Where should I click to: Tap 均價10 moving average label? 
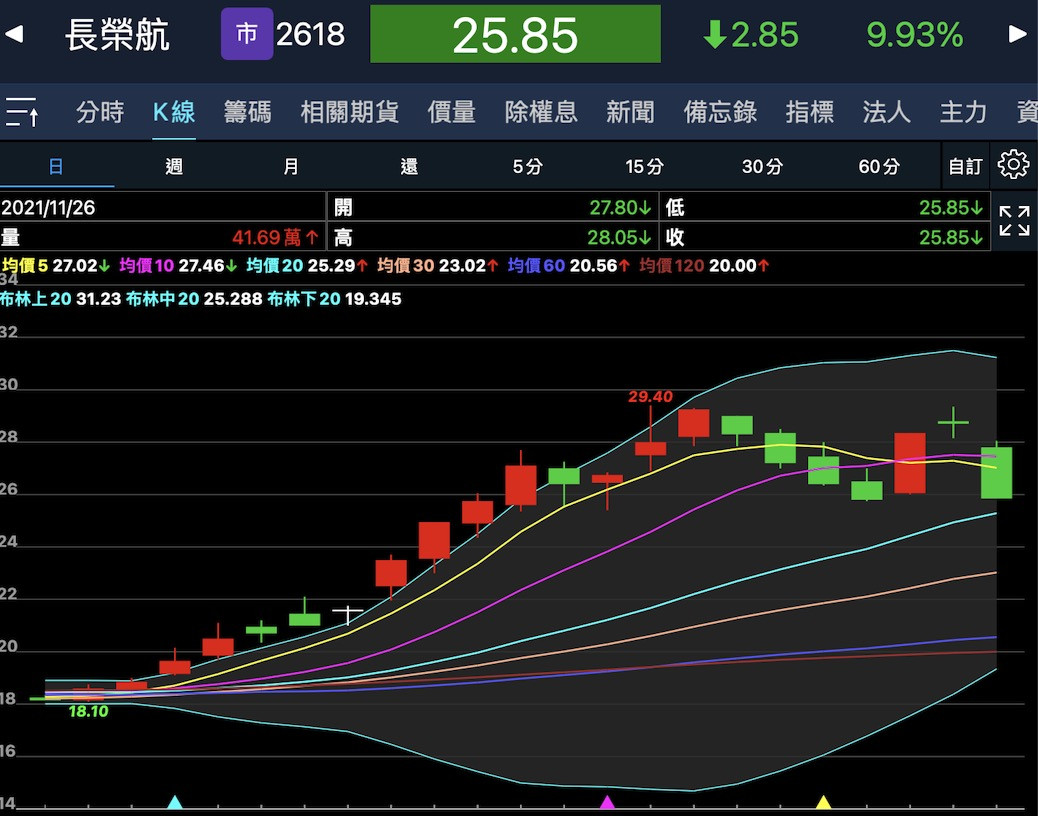(x=147, y=265)
